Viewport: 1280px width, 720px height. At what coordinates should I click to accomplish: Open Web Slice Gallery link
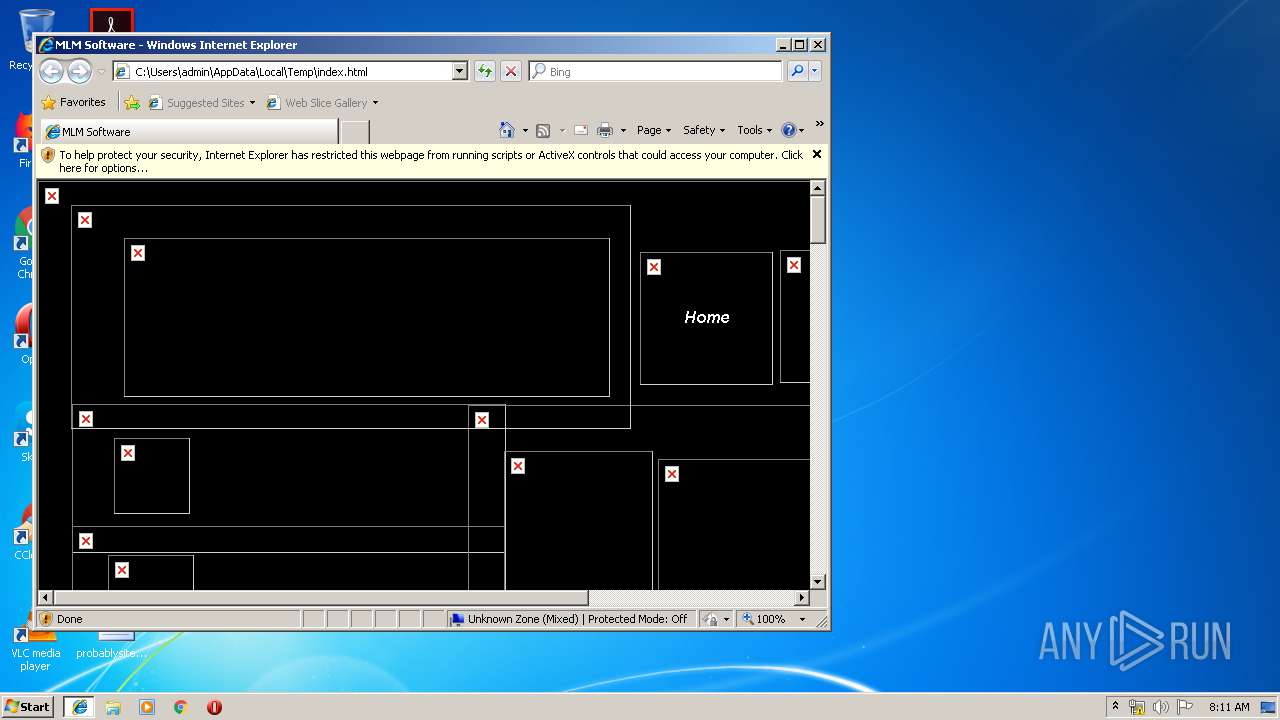pos(318,102)
